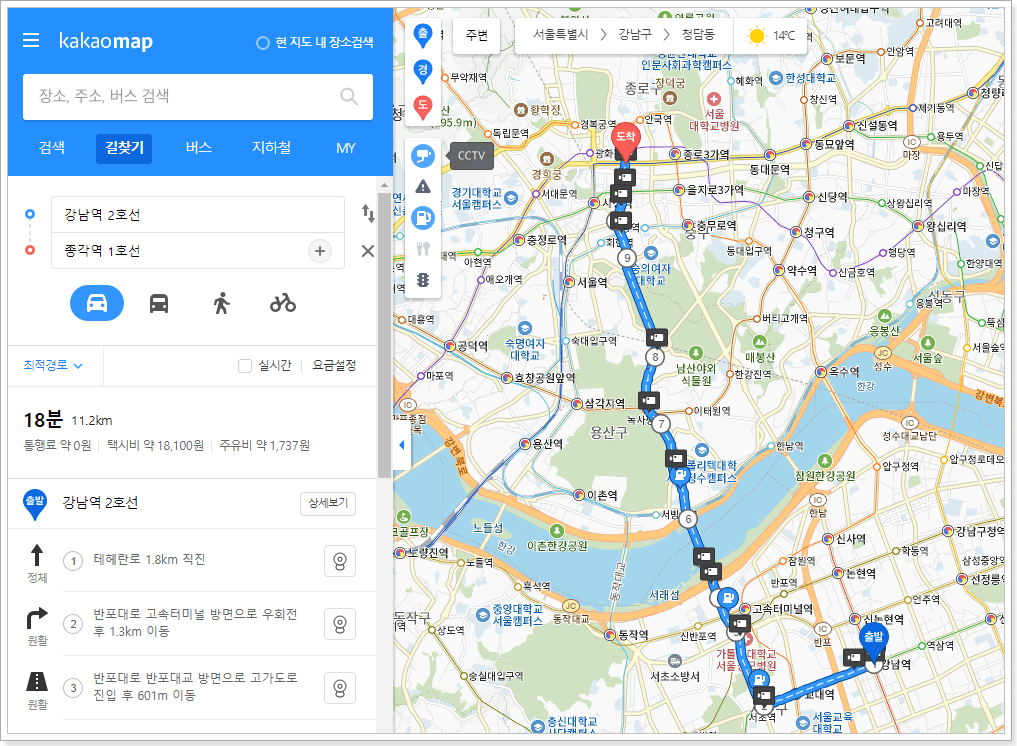This screenshot has height=746, width=1017.
Task: Toggle the CCTV map layer
Action: click(423, 156)
